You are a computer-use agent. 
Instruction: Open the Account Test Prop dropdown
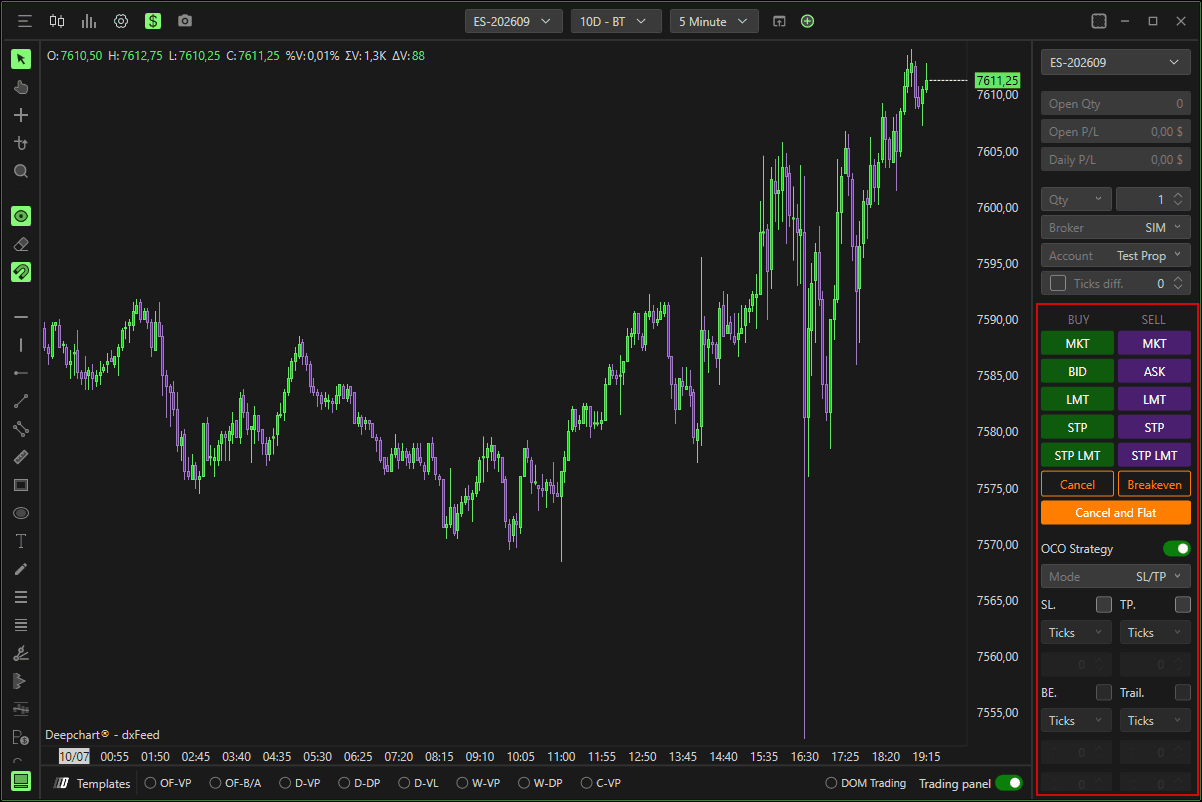pos(1116,255)
